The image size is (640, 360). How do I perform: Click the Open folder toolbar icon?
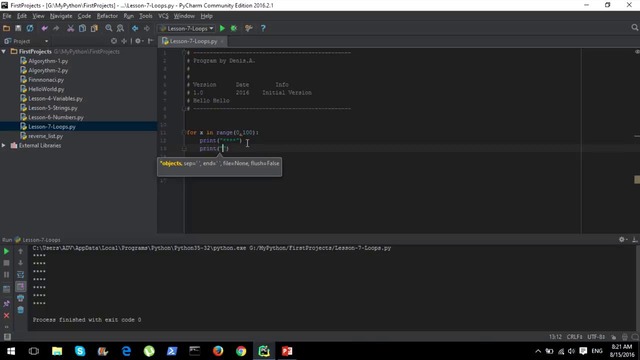tap(6, 28)
